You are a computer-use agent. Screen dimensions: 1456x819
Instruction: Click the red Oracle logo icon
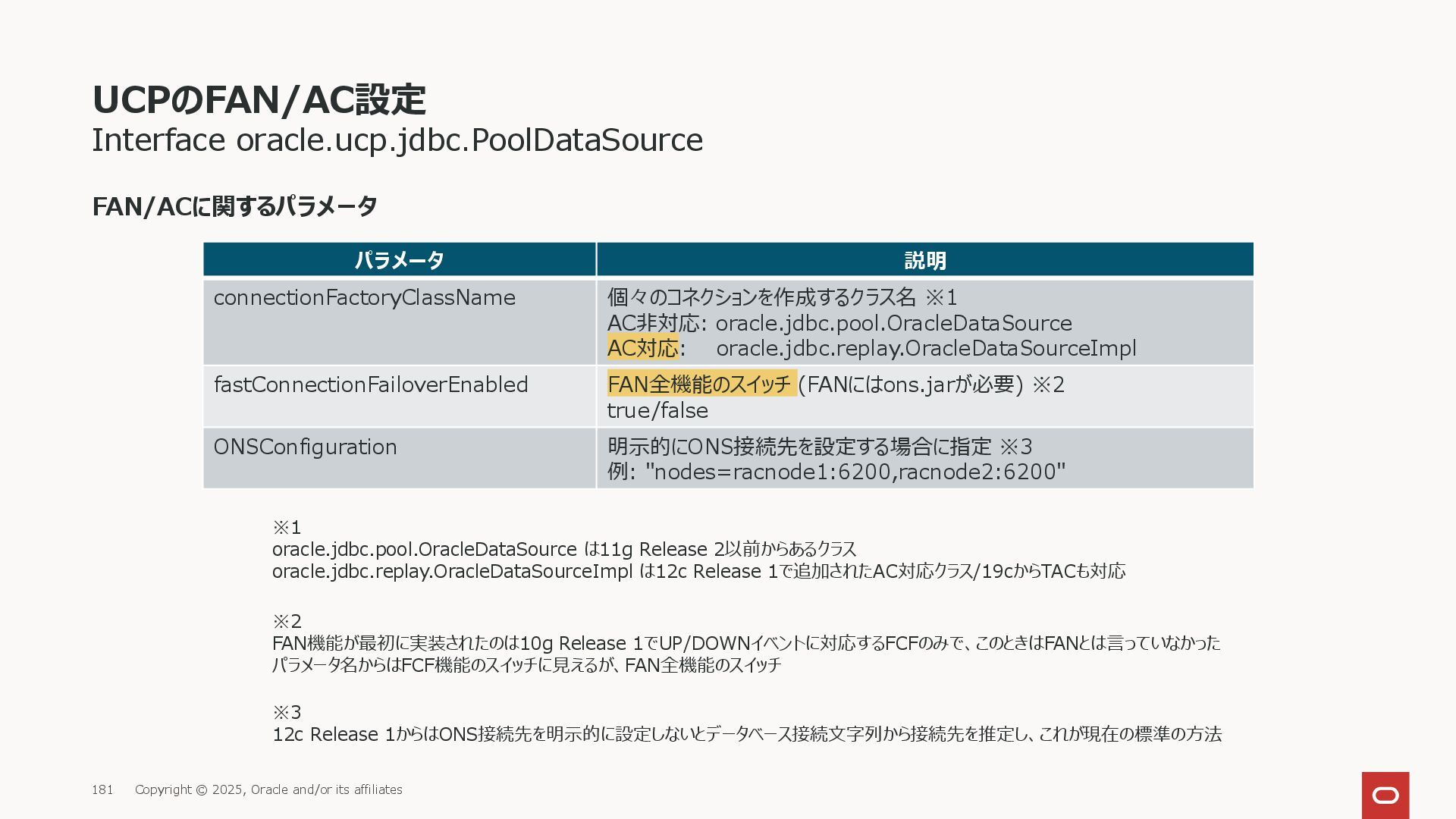[1385, 795]
